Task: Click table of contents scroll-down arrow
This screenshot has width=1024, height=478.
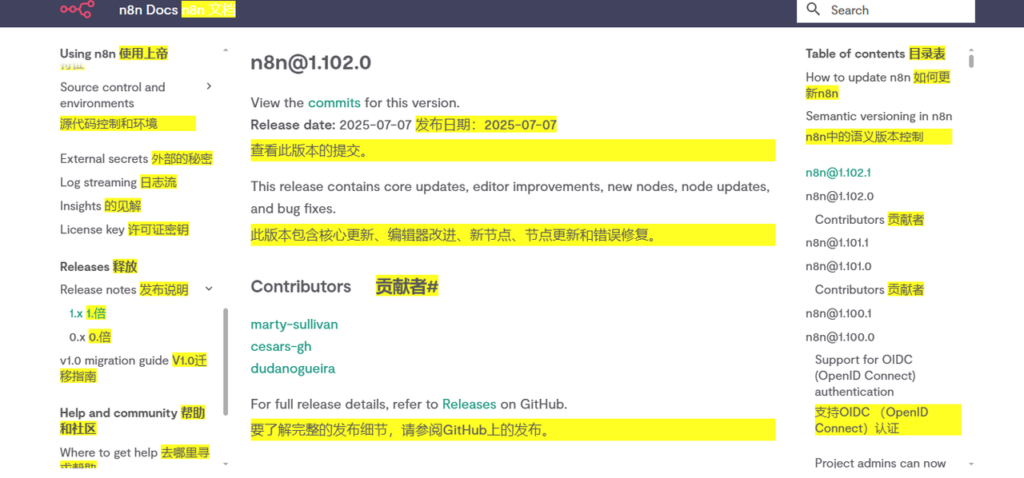Action: pyautogui.click(x=971, y=464)
